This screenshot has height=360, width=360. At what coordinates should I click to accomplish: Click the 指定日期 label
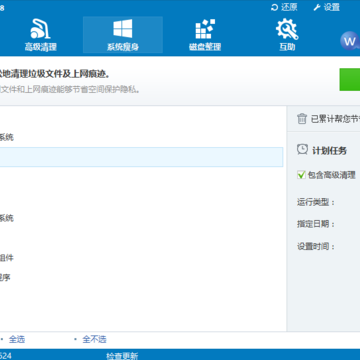(316, 224)
